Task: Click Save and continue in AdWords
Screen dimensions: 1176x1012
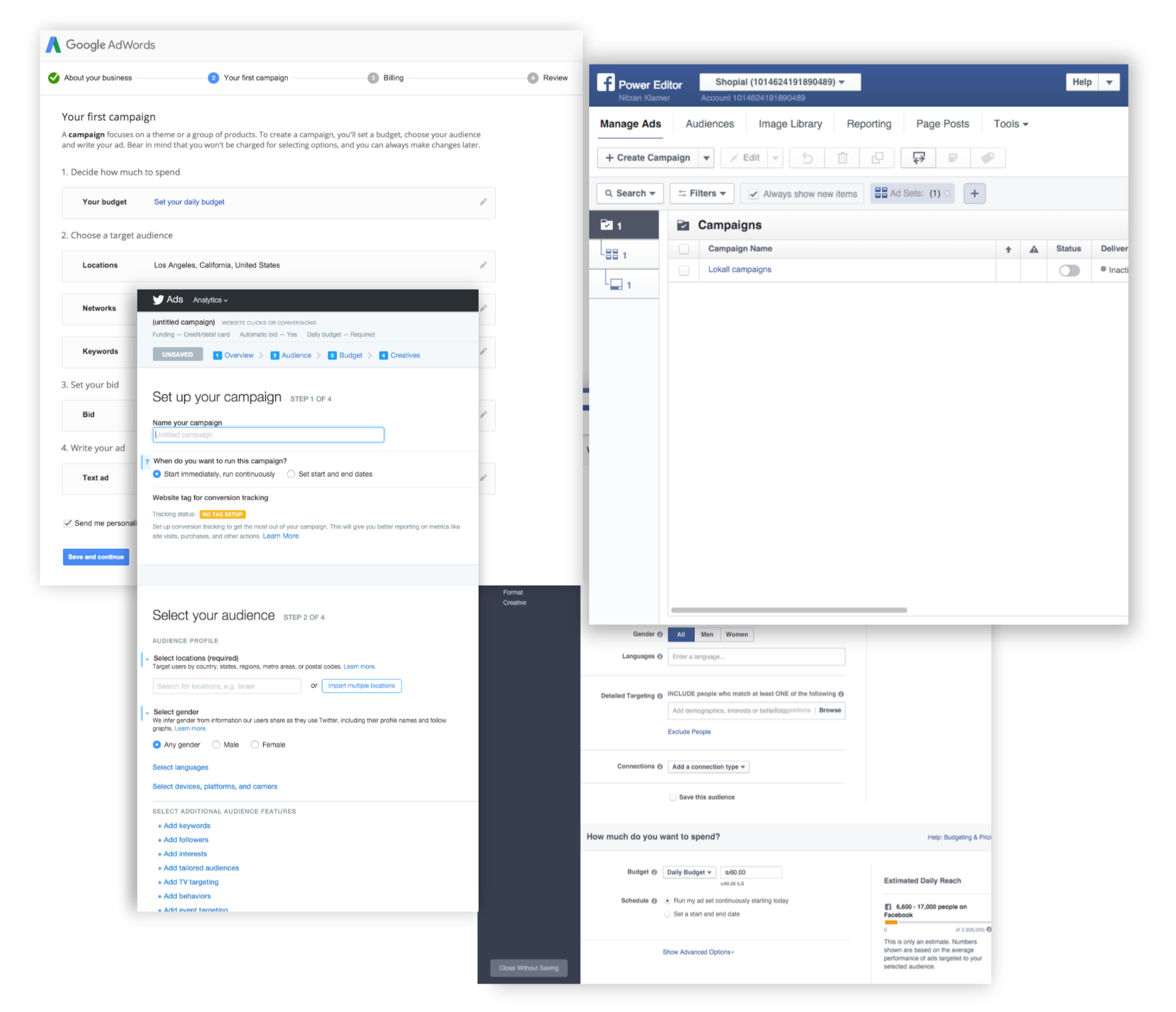Action: coord(95,557)
